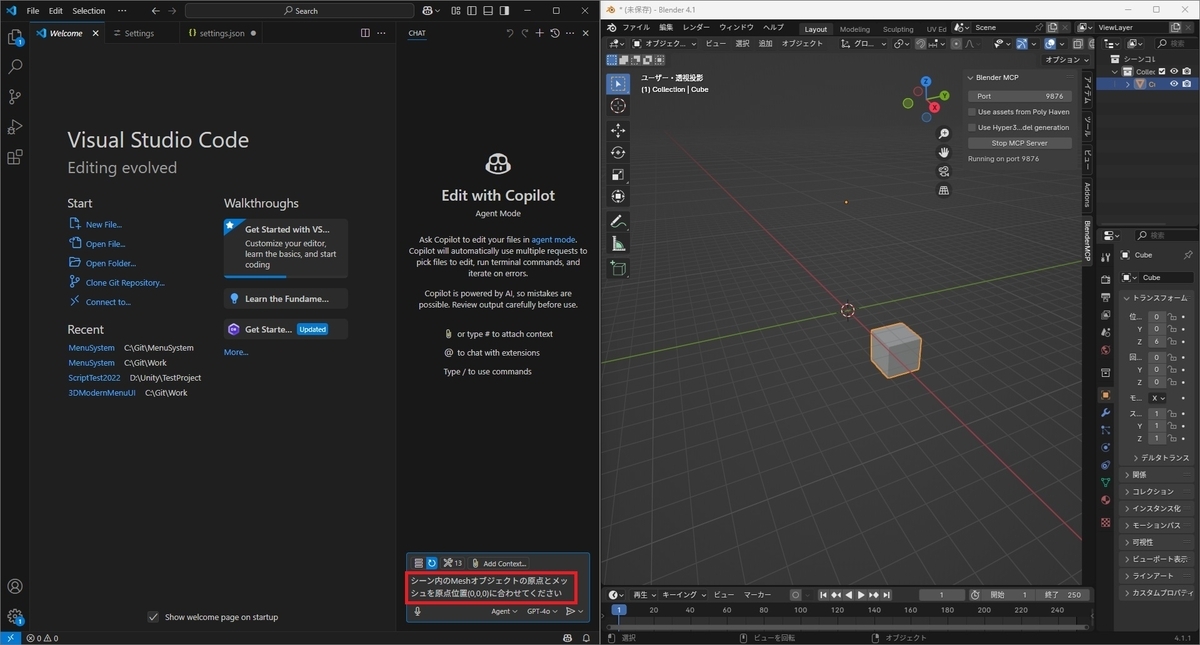This screenshot has width=1200, height=645.
Task: Click the New File link
Action: (x=104, y=225)
